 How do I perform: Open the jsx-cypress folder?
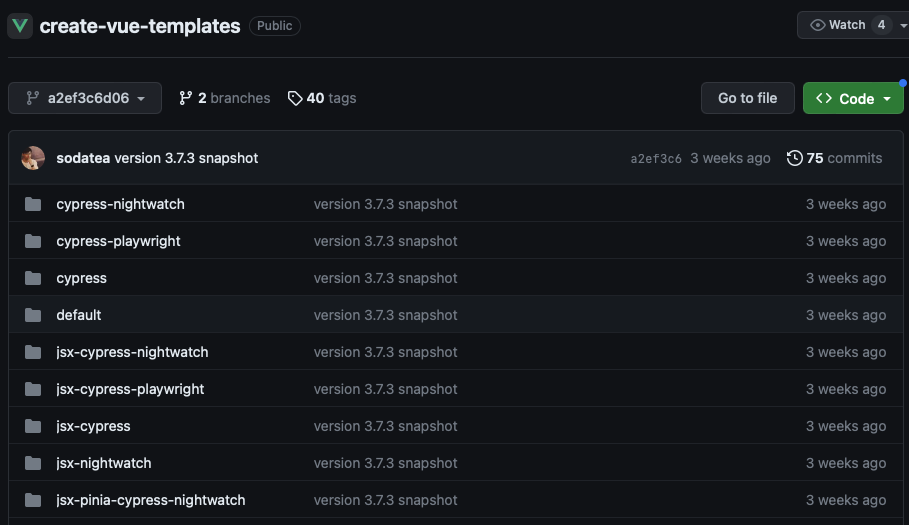pyautogui.click(x=93, y=426)
